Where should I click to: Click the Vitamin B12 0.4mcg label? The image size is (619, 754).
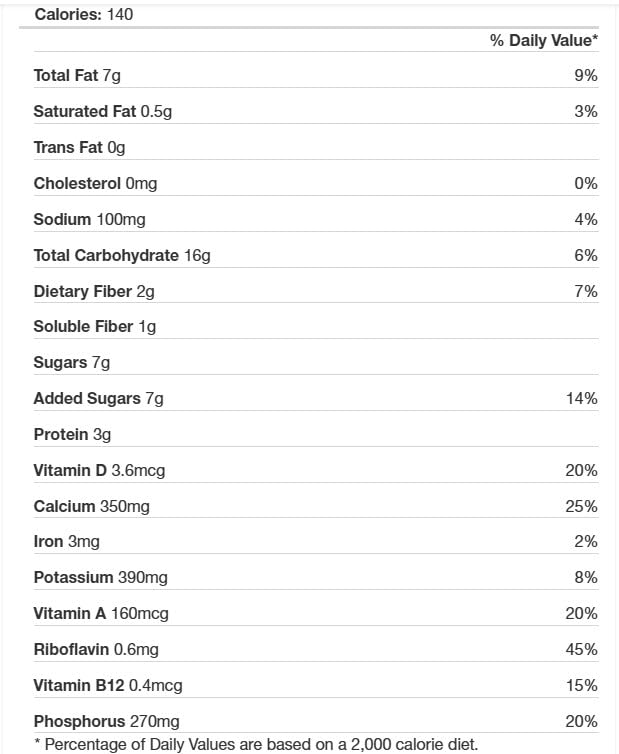pyautogui.click(x=108, y=686)
